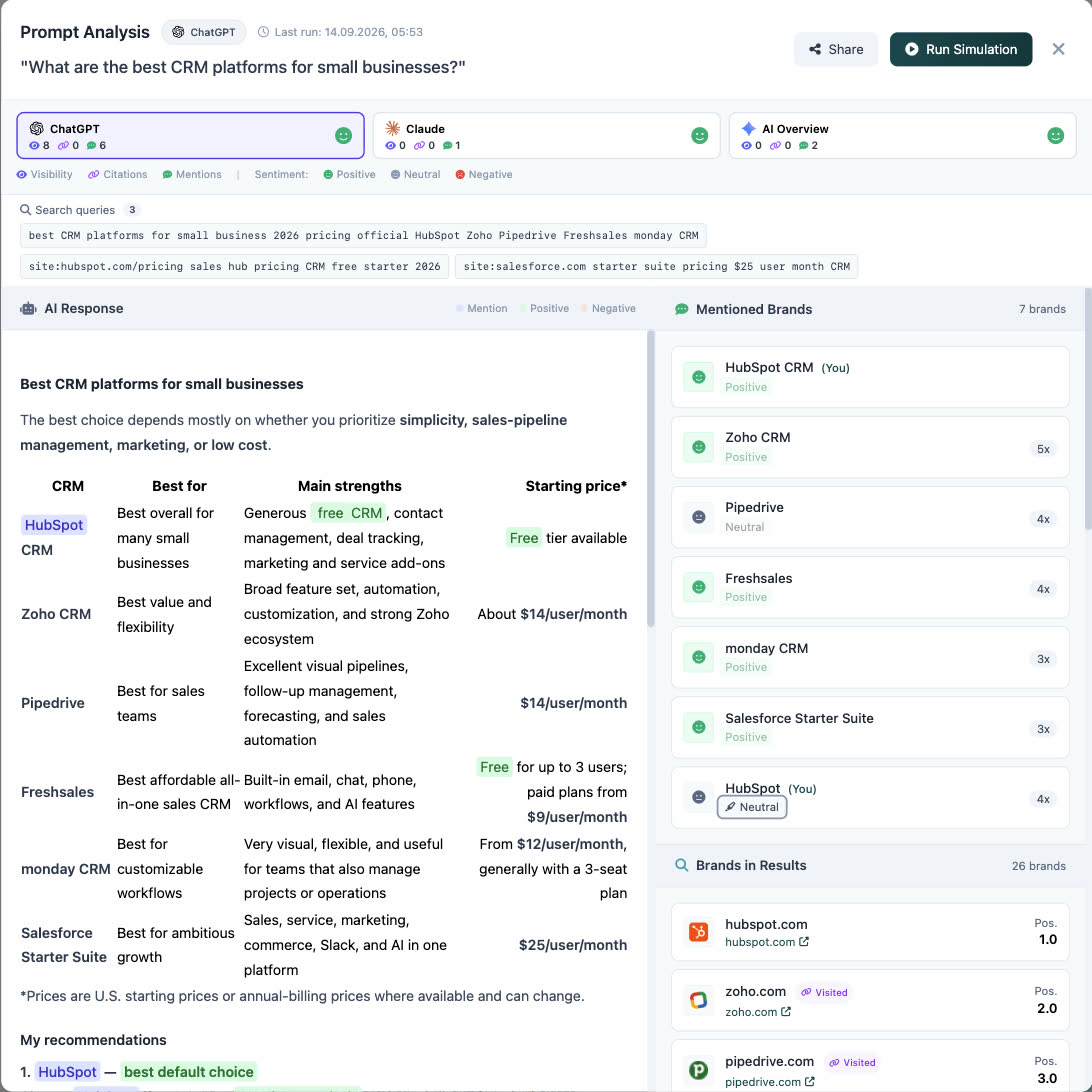
Task: Click the search queries count badge 3
Action: click(132, 210)
